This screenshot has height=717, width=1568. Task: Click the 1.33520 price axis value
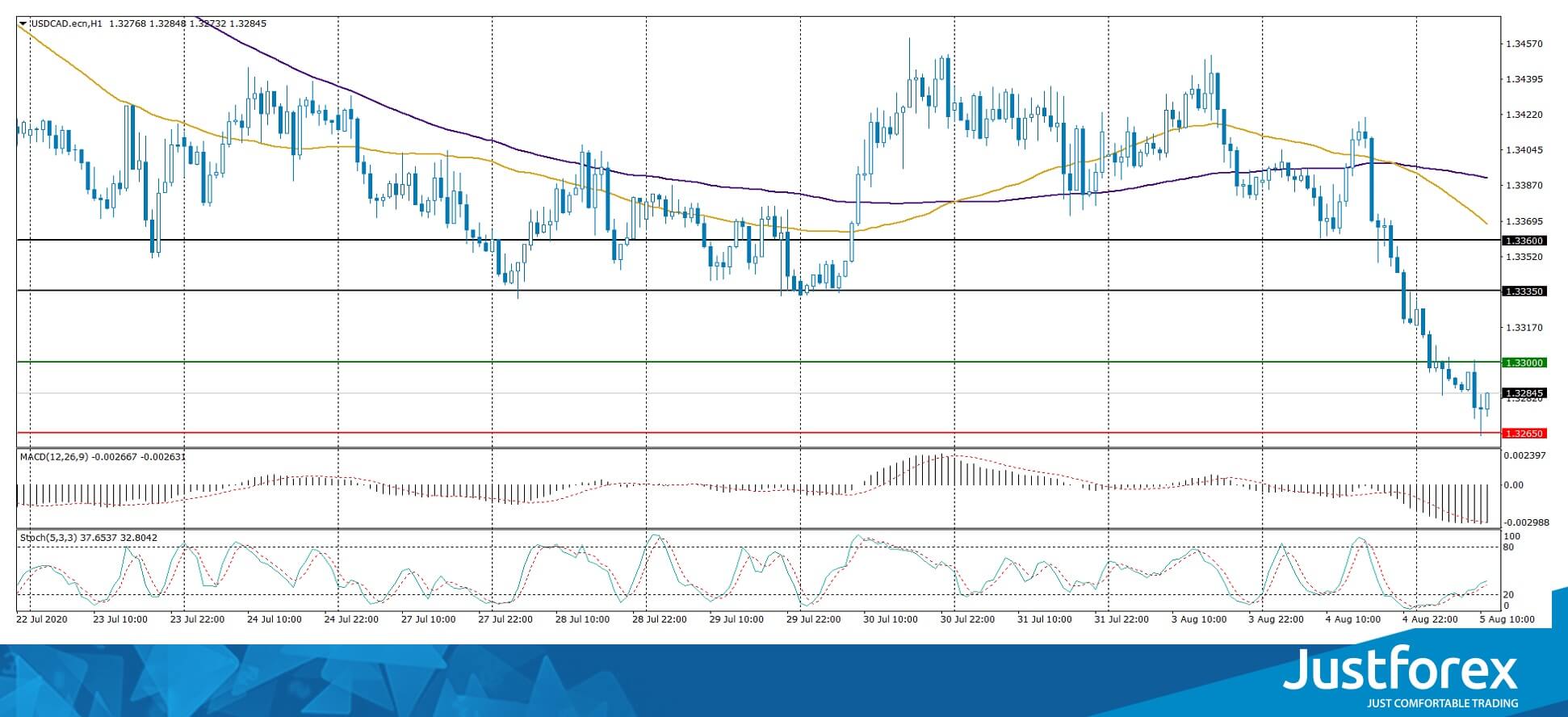(x=1524, y=257)
